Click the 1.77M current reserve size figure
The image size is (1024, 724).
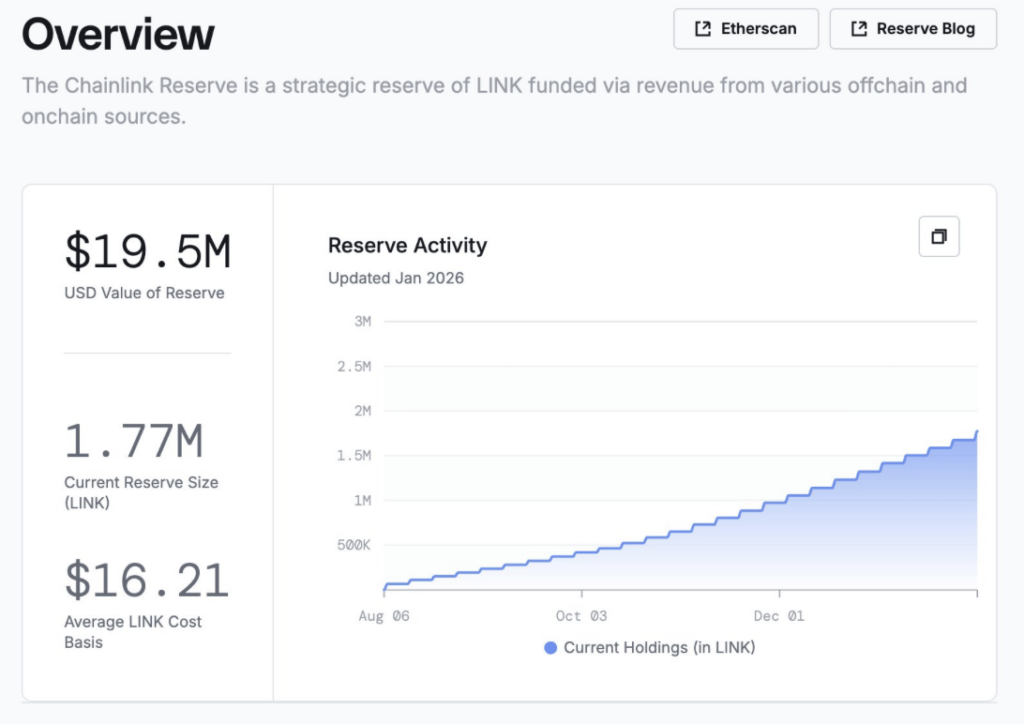point(134,441)
